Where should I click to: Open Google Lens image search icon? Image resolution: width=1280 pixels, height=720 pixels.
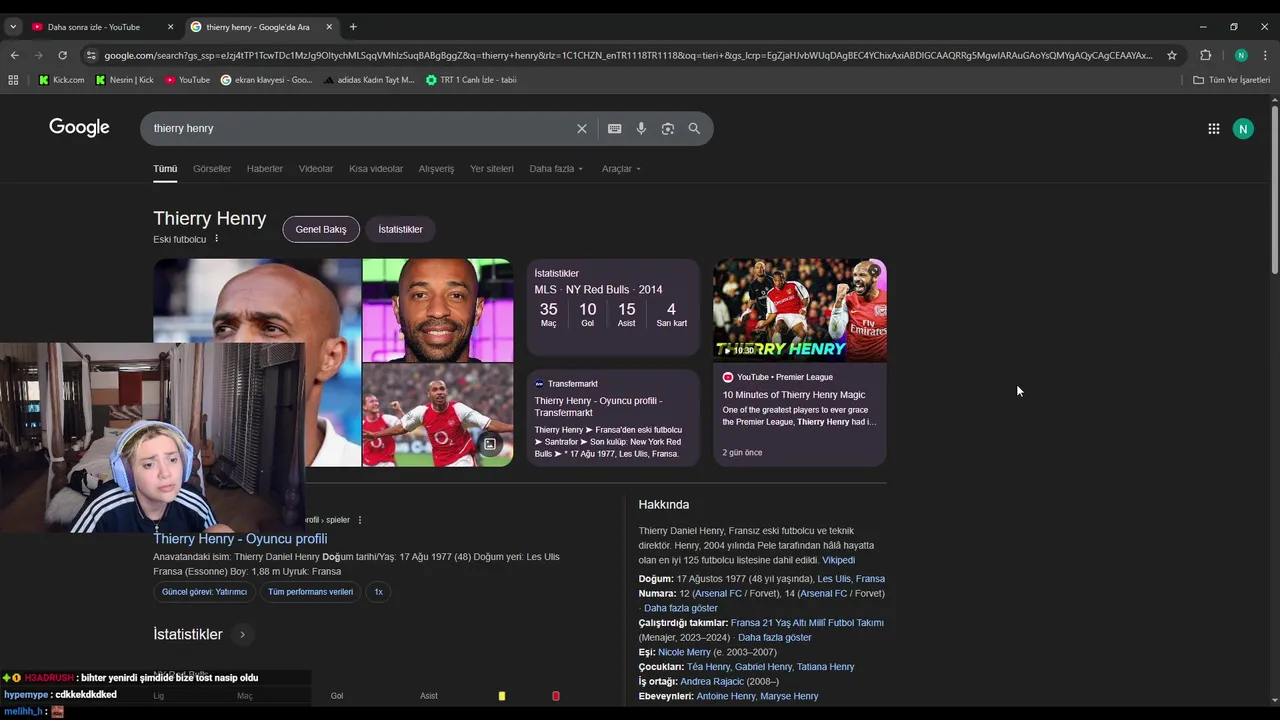[x=667, y=128]
